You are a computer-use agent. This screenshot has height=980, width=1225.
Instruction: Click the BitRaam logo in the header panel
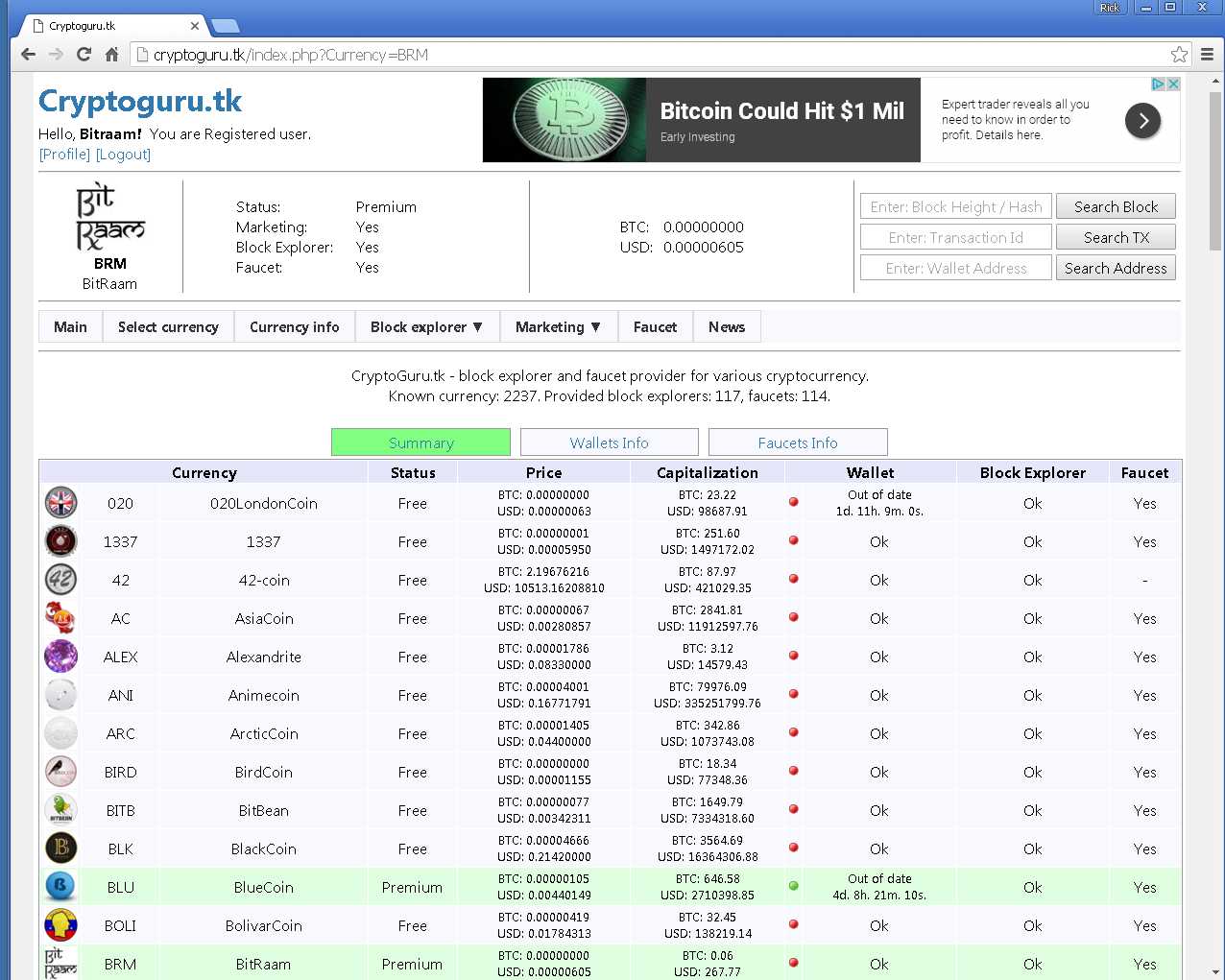[109, 218]
